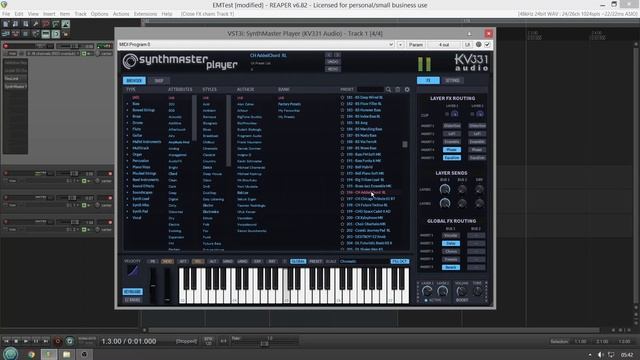
Task: Open the File menu in REAPER
Action: click(6, 14)
